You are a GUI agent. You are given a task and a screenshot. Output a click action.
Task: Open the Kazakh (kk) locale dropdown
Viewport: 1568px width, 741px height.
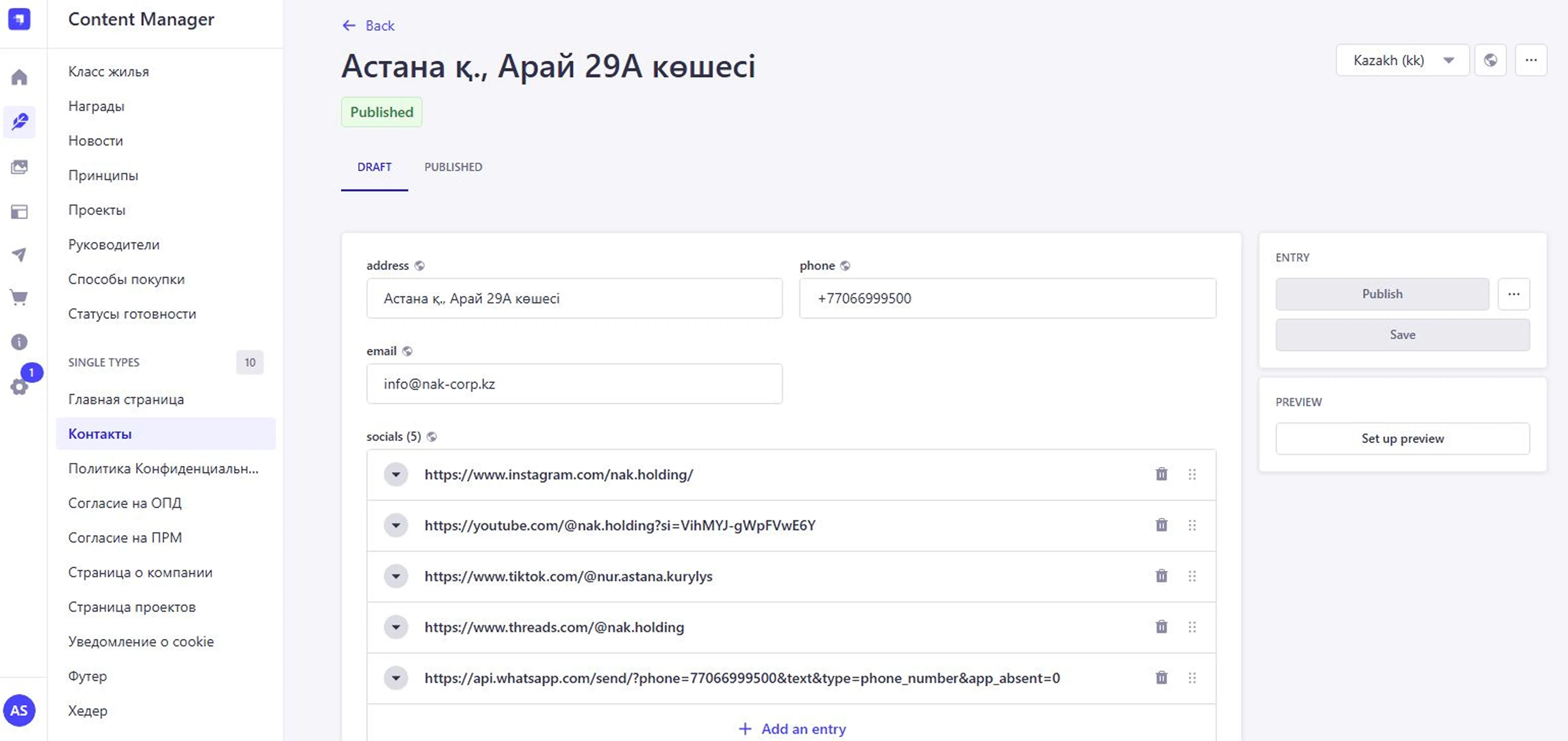point(1402,60)
